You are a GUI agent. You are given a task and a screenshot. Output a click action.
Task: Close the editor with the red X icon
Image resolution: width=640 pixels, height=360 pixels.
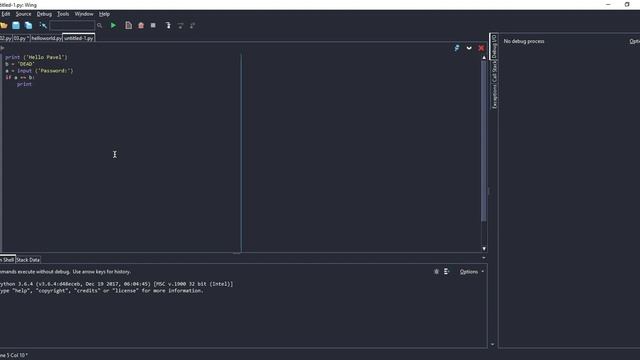pyautogui.click(x=481, y=48)
